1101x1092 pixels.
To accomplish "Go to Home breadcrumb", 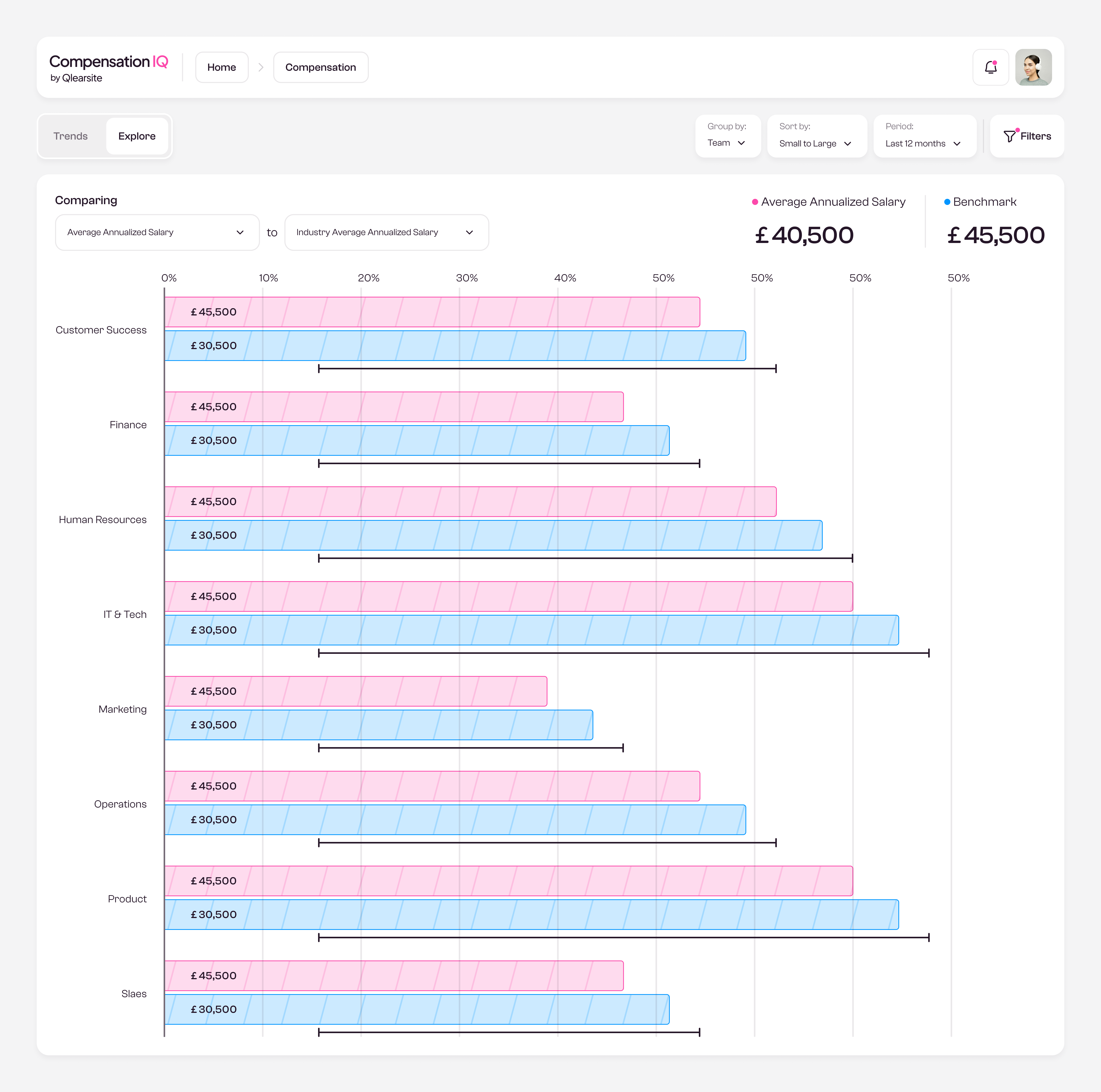I will pos(222,67).
